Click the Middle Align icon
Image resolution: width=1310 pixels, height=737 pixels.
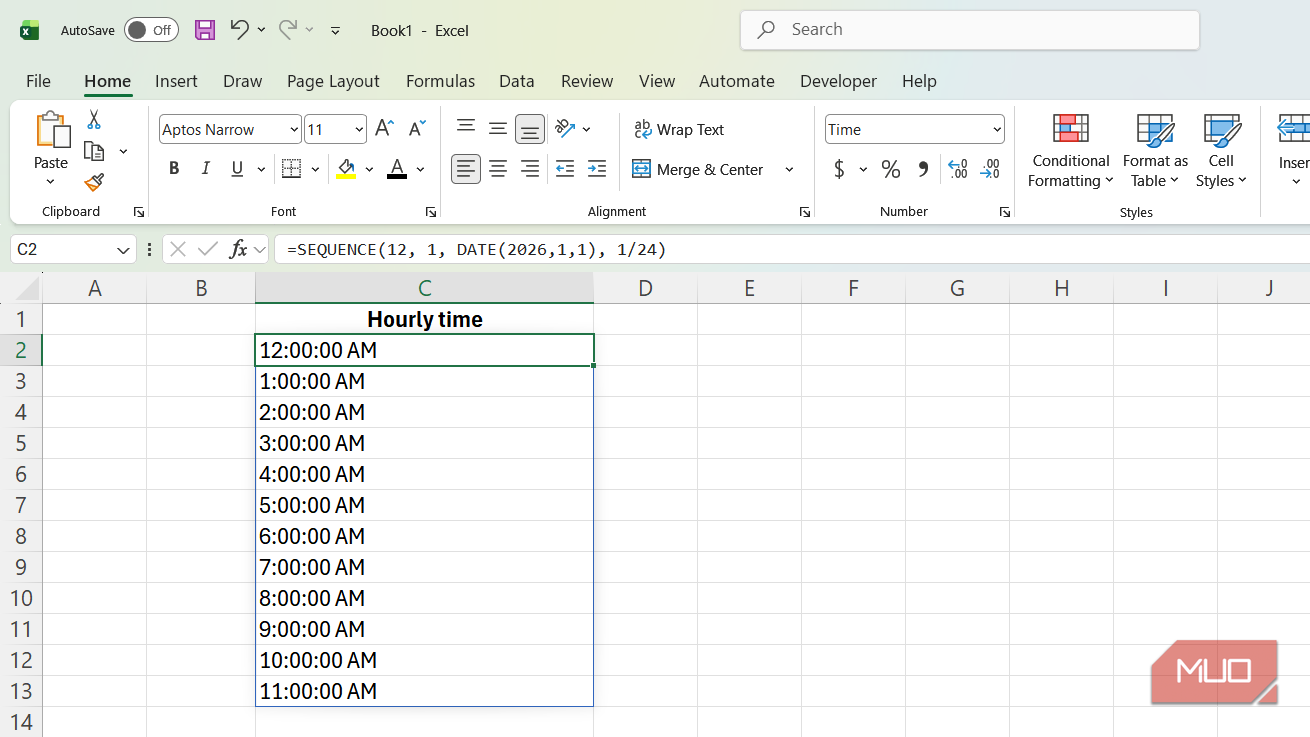497,128
